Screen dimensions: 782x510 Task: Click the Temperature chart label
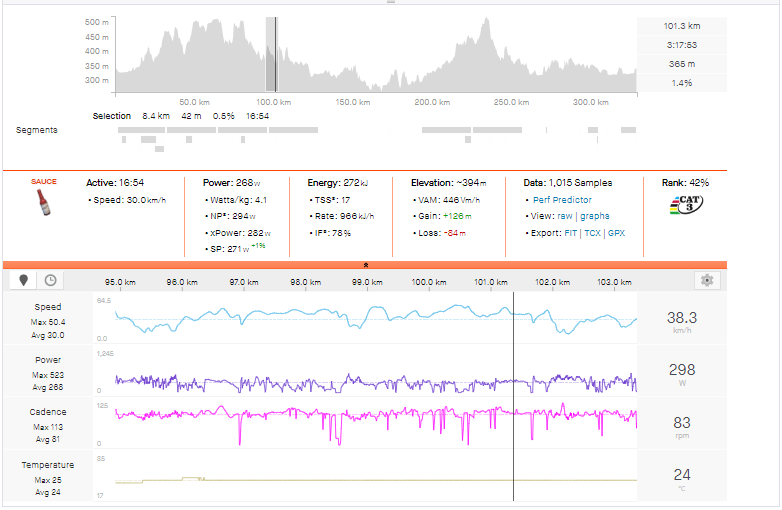47,465
